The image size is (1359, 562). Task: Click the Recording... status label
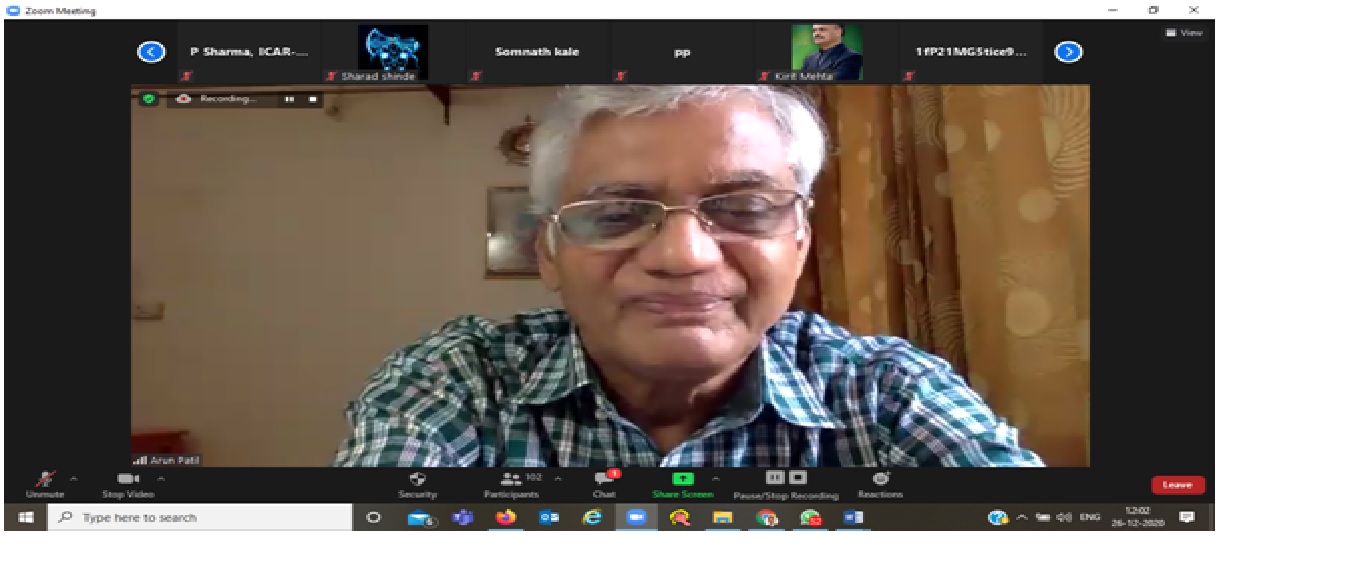[228, 99]
